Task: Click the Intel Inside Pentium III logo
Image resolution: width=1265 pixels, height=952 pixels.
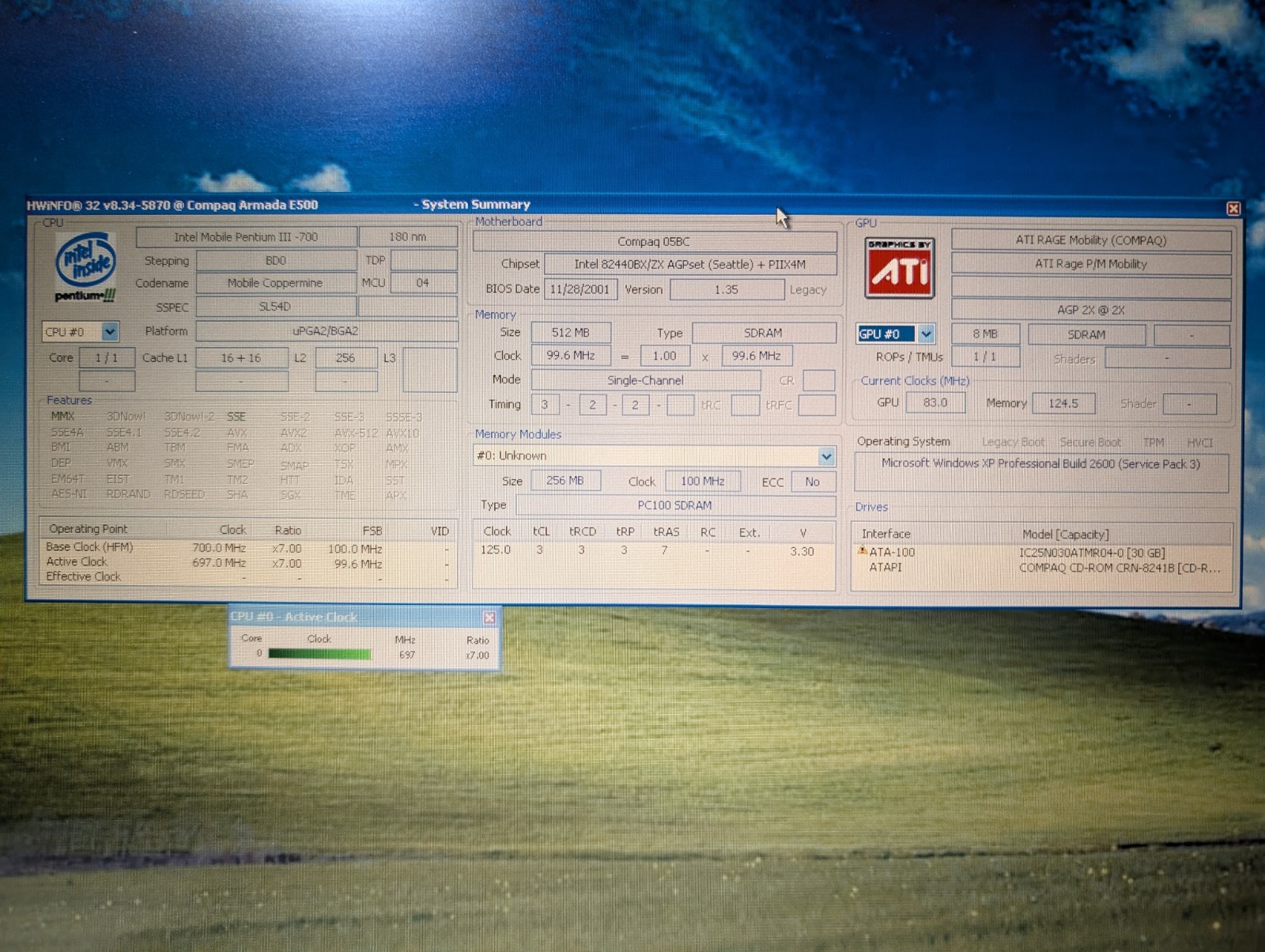Action: [x=85, y=269]
